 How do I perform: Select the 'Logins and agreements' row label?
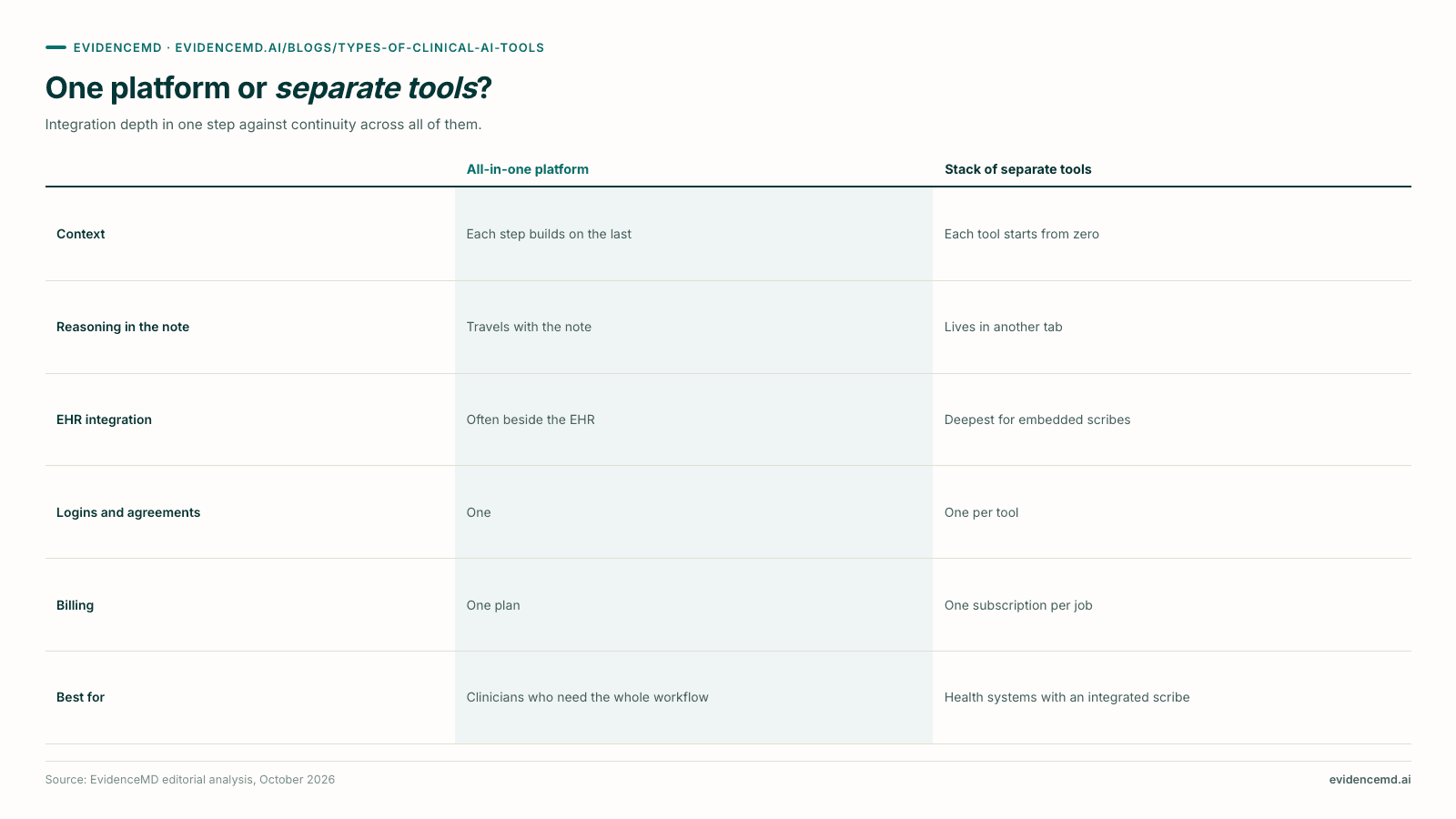coord(128,512)
